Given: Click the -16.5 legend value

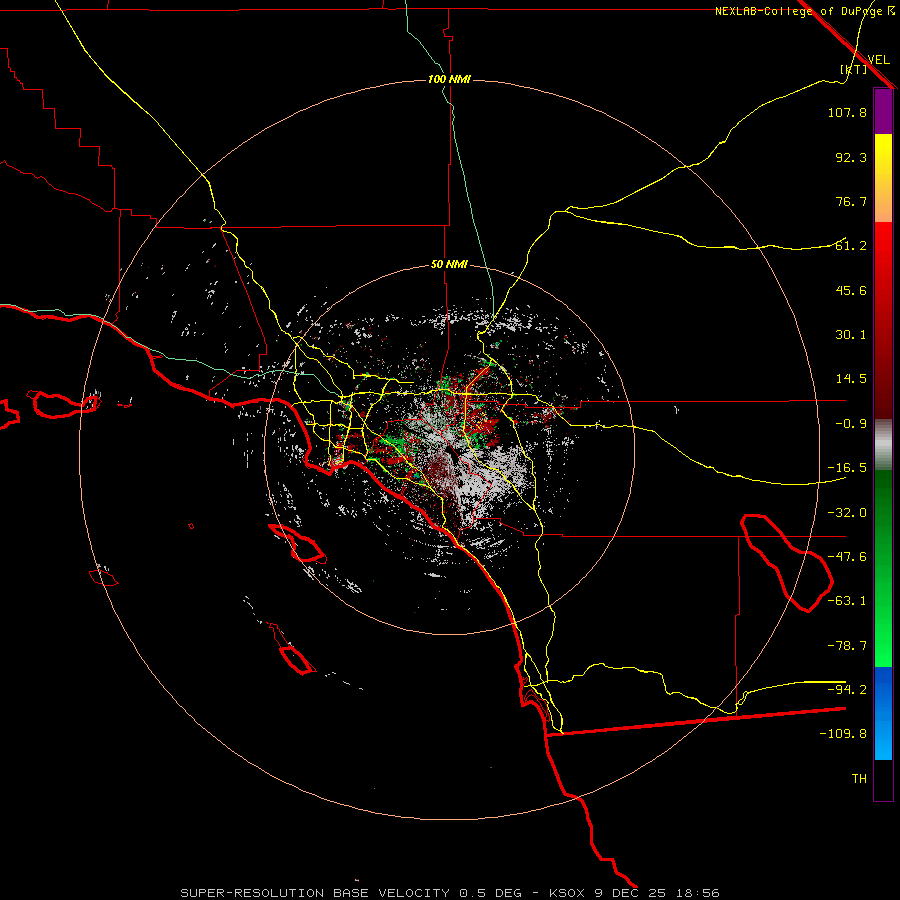Looking at the screenshot, I should (847, 468).
